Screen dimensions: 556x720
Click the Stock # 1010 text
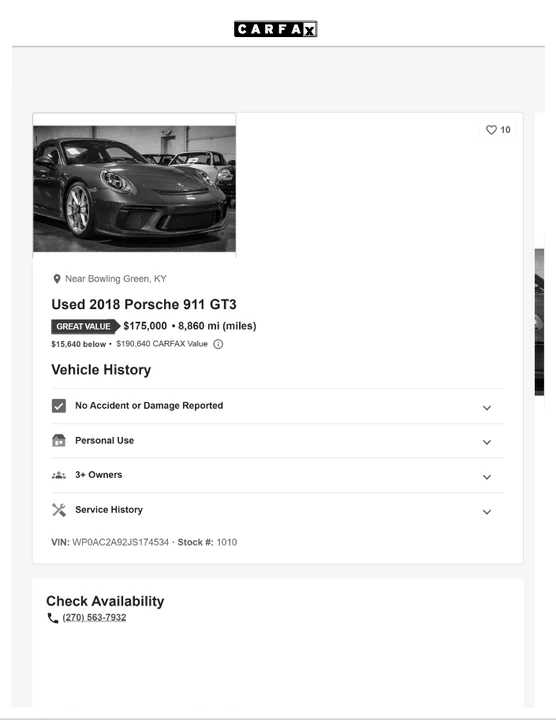click(207, 542)
